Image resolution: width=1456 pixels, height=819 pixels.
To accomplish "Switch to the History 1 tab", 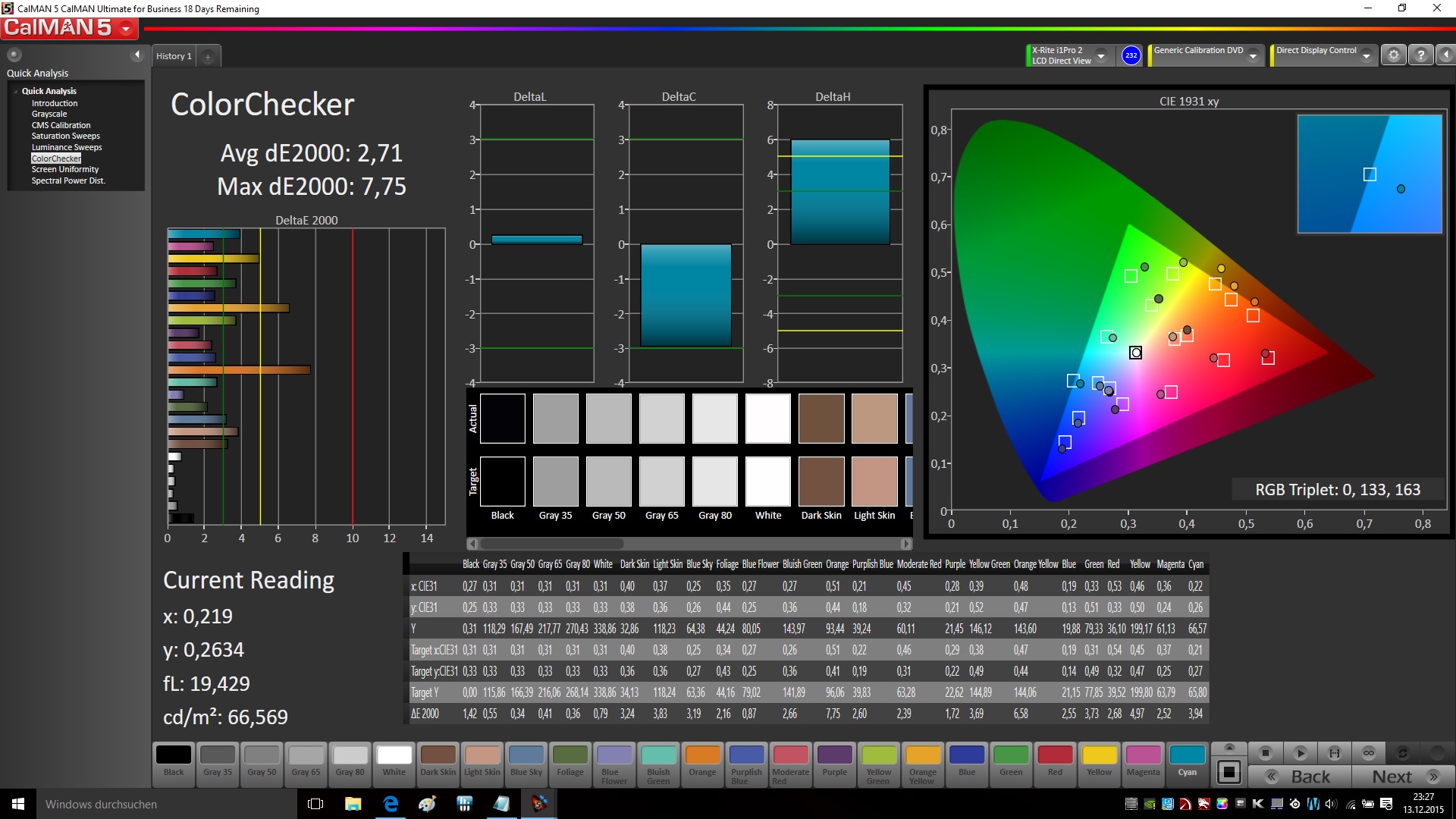I will [x=174, y=56].
